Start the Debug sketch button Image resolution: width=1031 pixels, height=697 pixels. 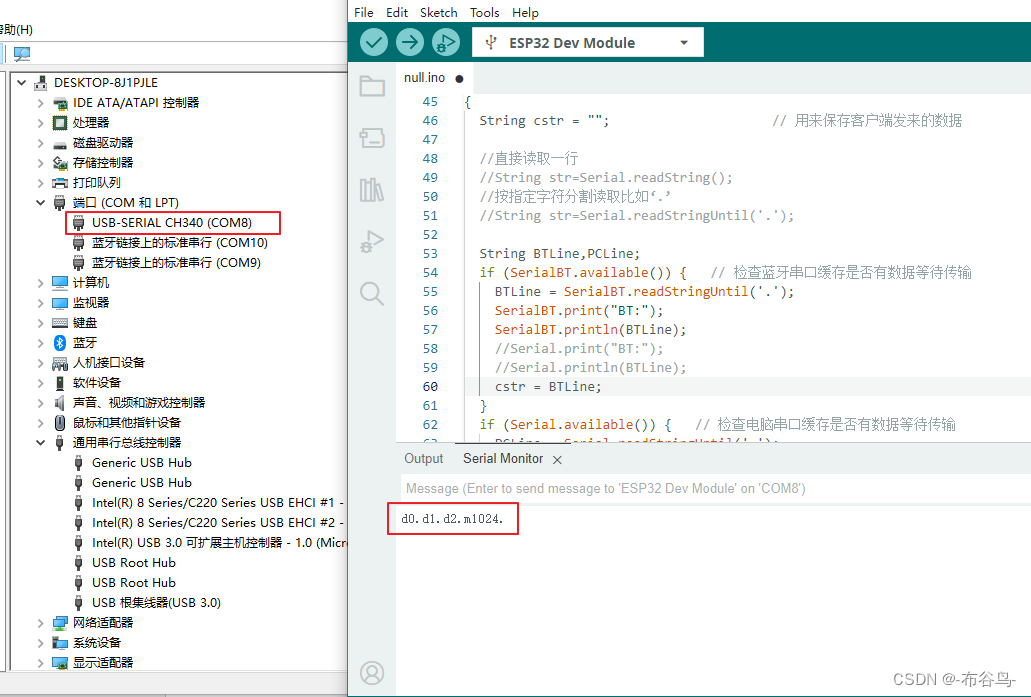coord(445,42)
